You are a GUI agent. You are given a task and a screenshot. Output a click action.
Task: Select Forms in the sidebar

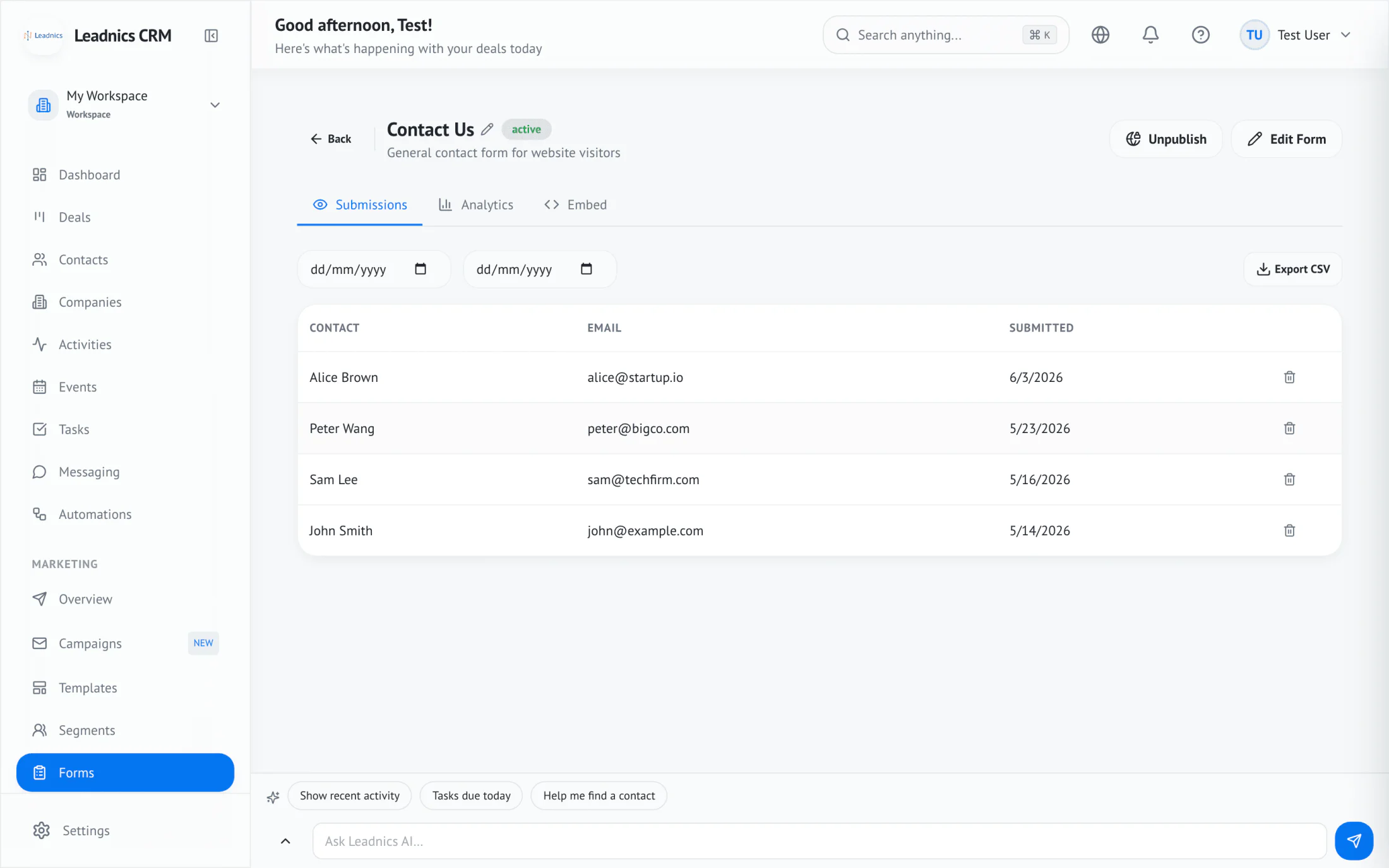(x=125, y=772)
